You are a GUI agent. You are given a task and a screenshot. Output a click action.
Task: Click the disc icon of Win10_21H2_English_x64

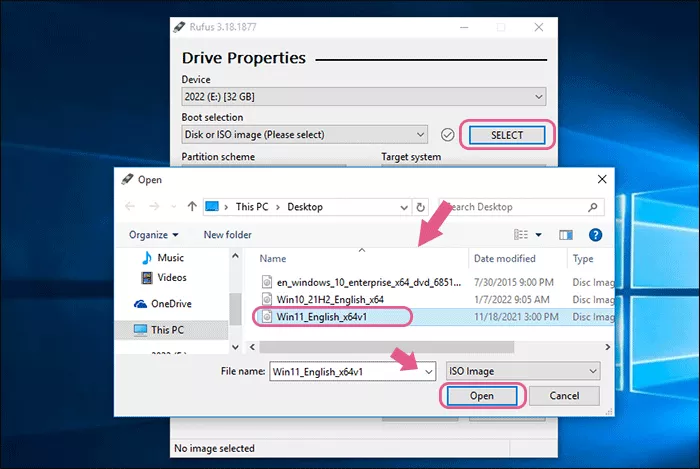coord(267,299)
